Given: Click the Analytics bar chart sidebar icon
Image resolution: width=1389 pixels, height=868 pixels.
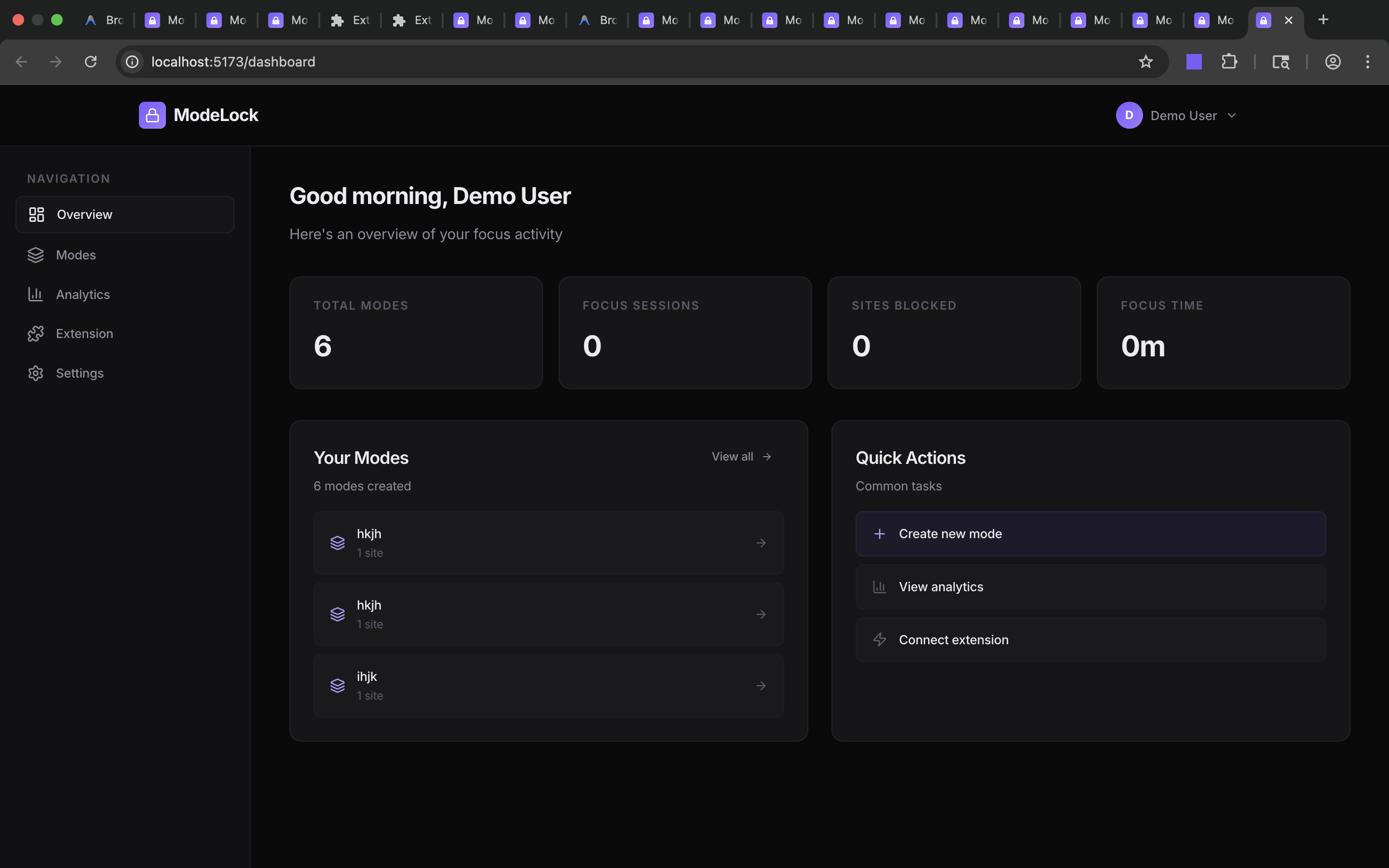Looking at the screenshot, I should tap(36, 295).
